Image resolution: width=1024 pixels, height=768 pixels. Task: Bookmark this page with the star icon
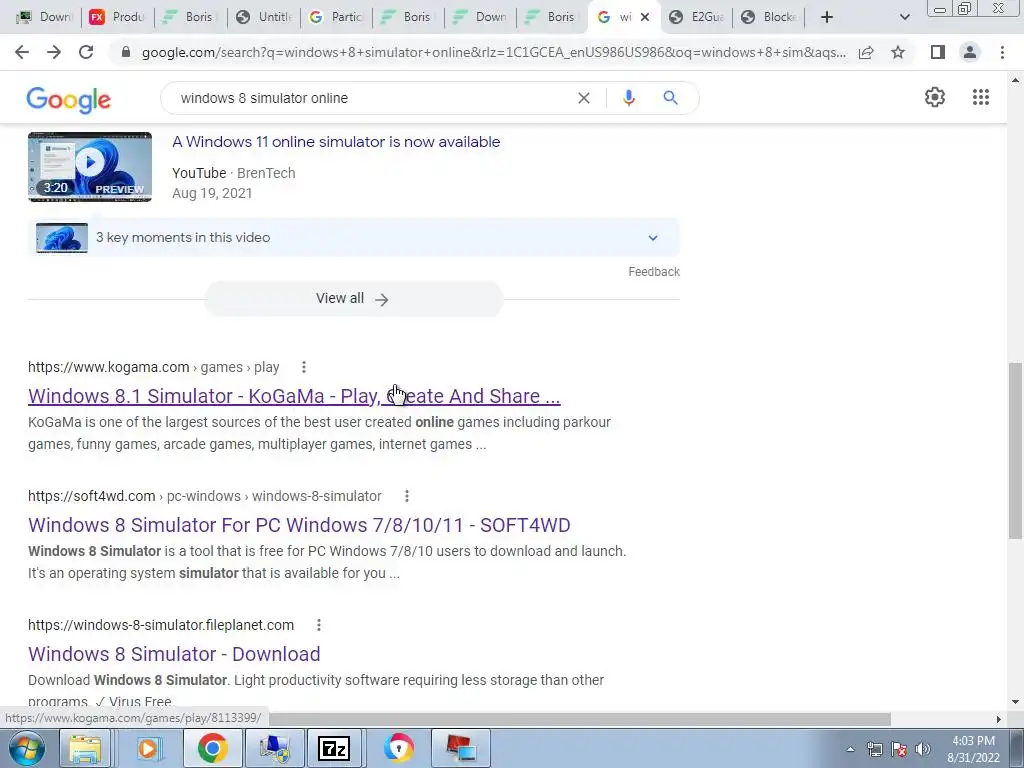[x=898, y=52]
